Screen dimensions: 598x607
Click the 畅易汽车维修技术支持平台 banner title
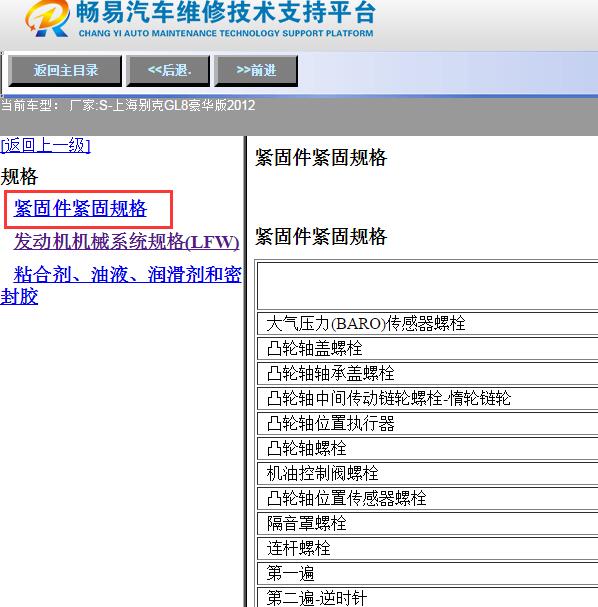(x=225, y=12)
